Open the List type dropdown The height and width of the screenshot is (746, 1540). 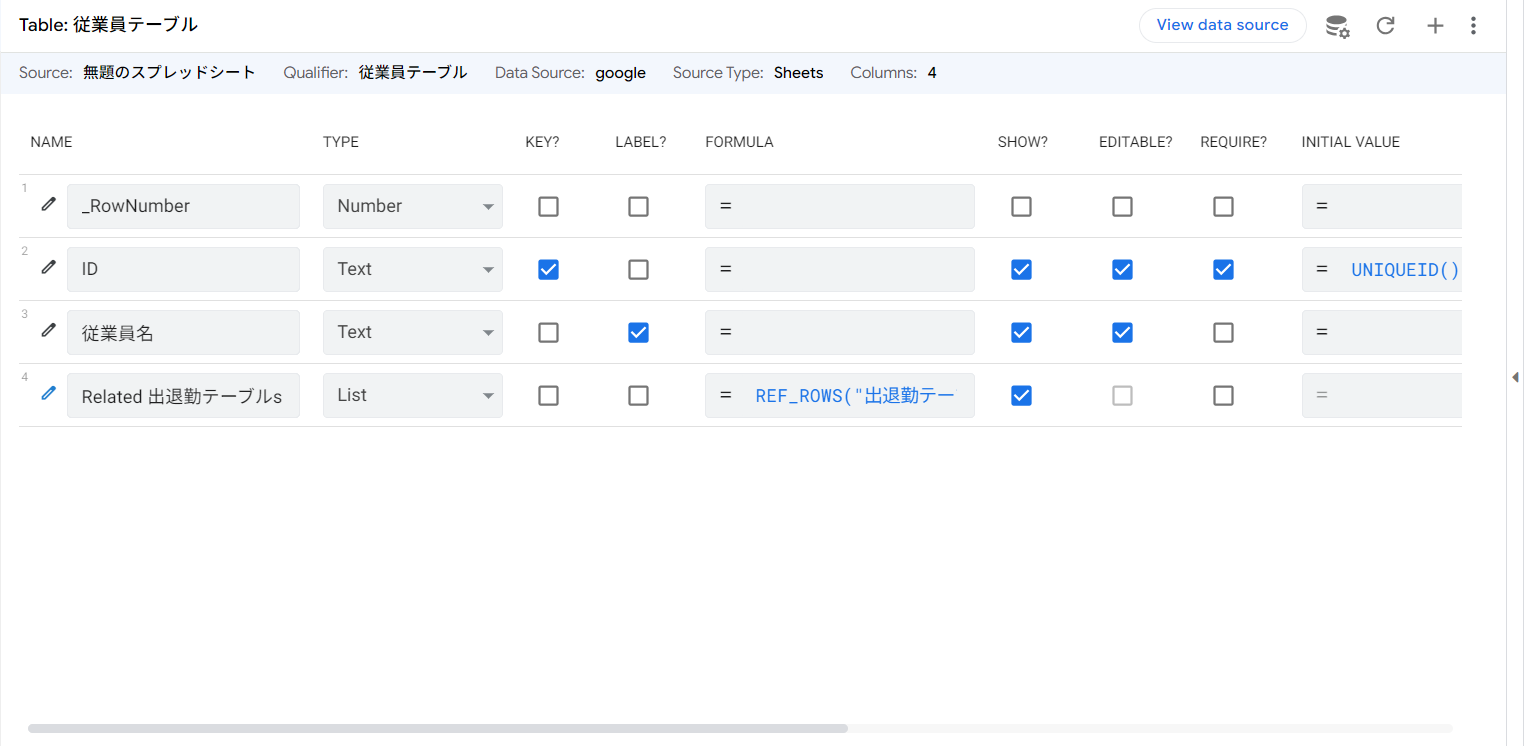point(412,395)
